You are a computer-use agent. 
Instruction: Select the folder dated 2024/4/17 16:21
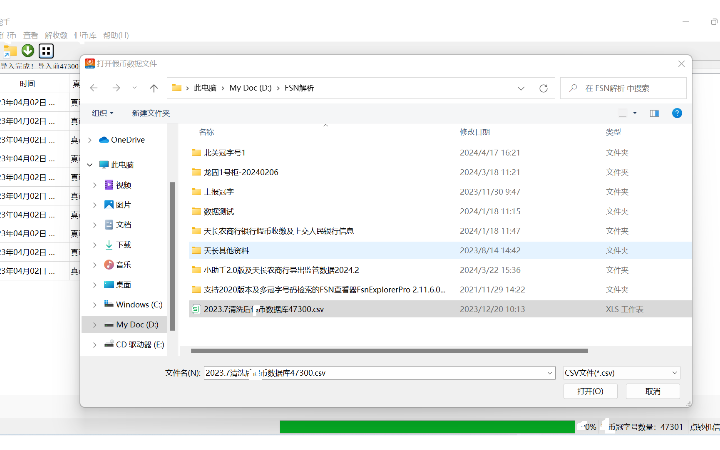440,152
